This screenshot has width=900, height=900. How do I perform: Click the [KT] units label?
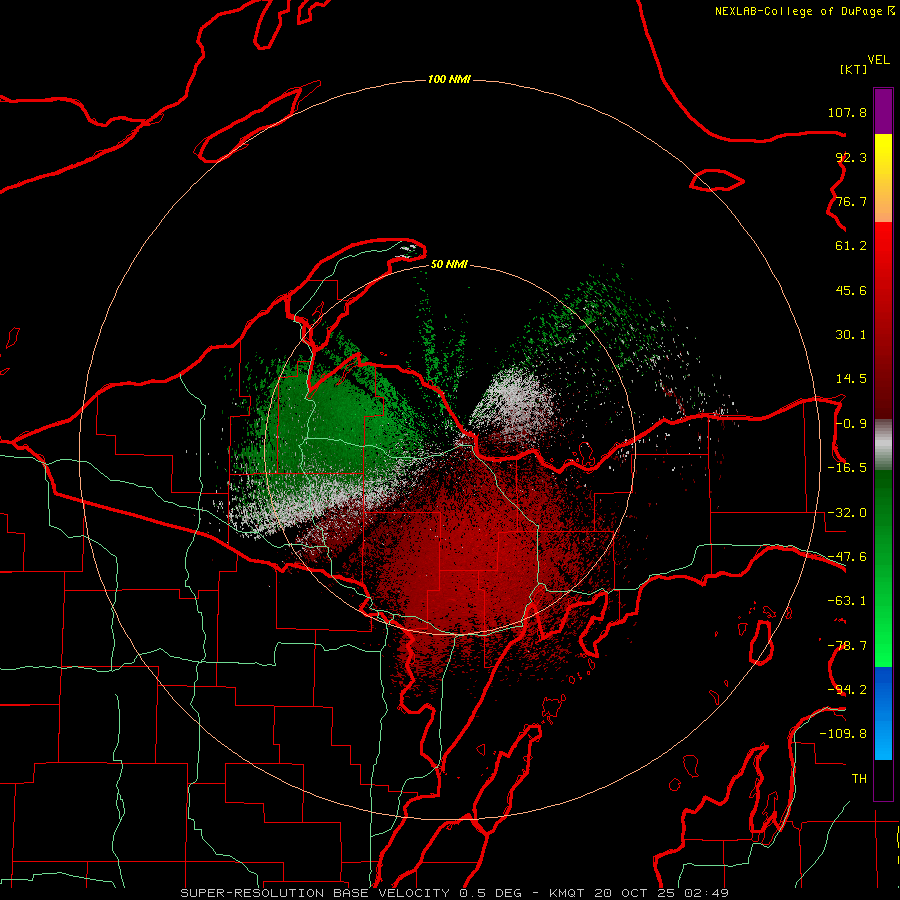point(854,69)
